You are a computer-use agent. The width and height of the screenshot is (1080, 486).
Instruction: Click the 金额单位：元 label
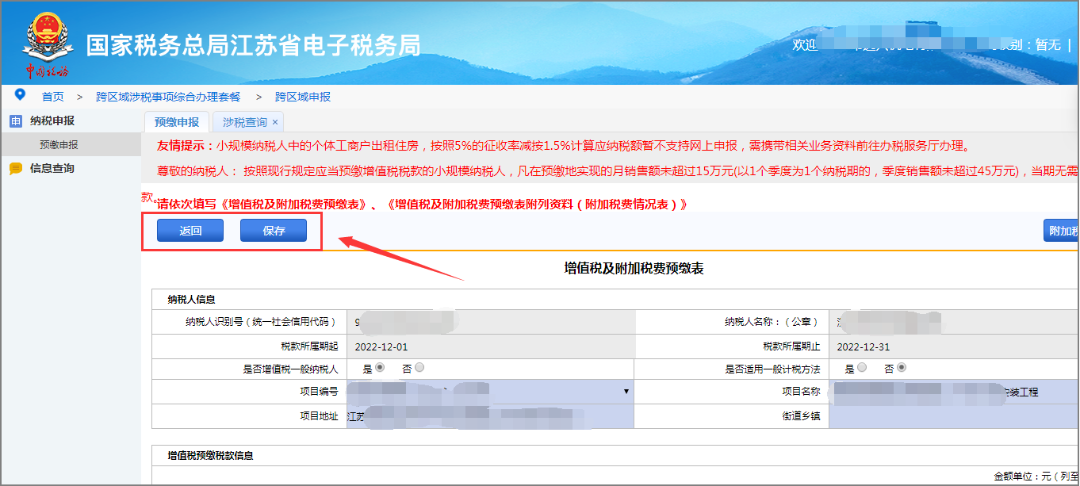click(1036, 476)
